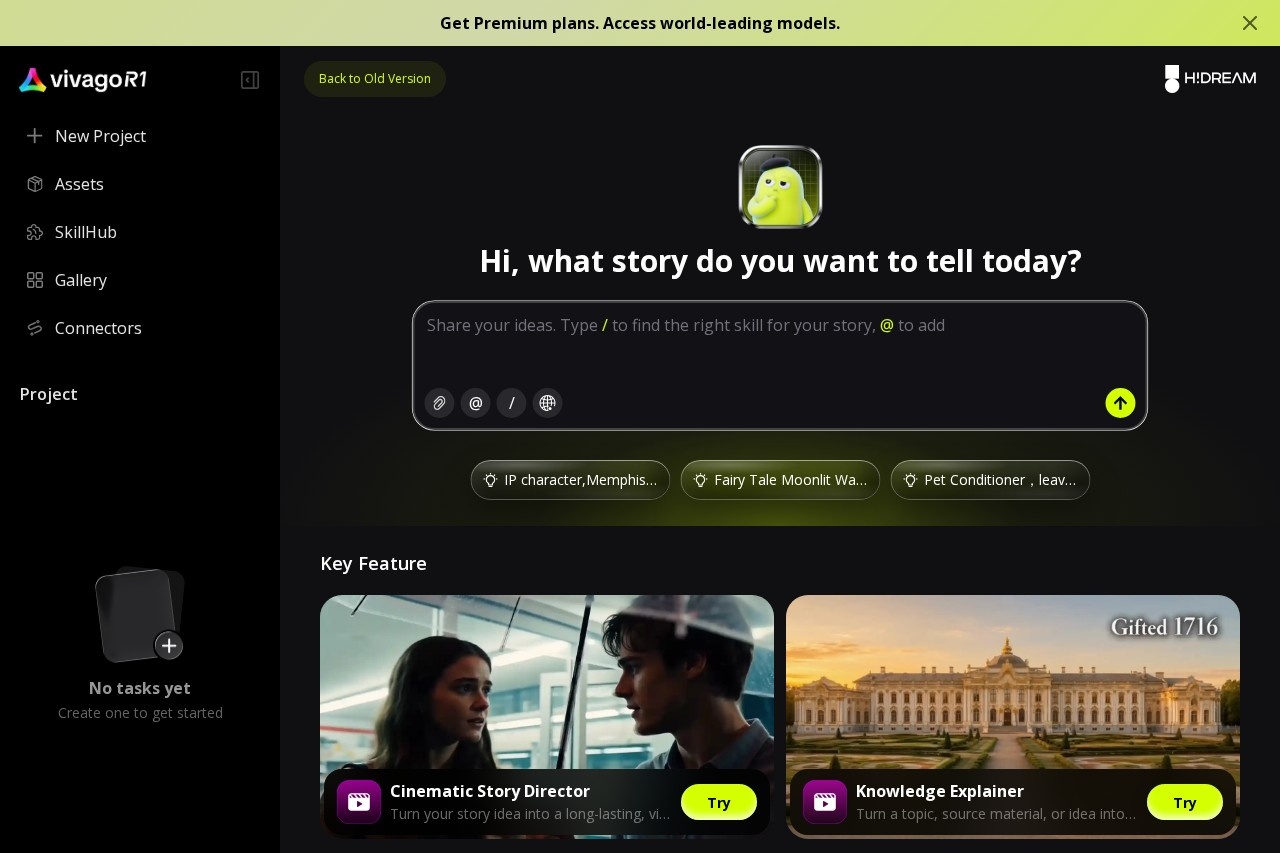The width and height of the screenshot is (1280, 853).
Task: Click the Create one to get started text
Action: coord(140,713)
